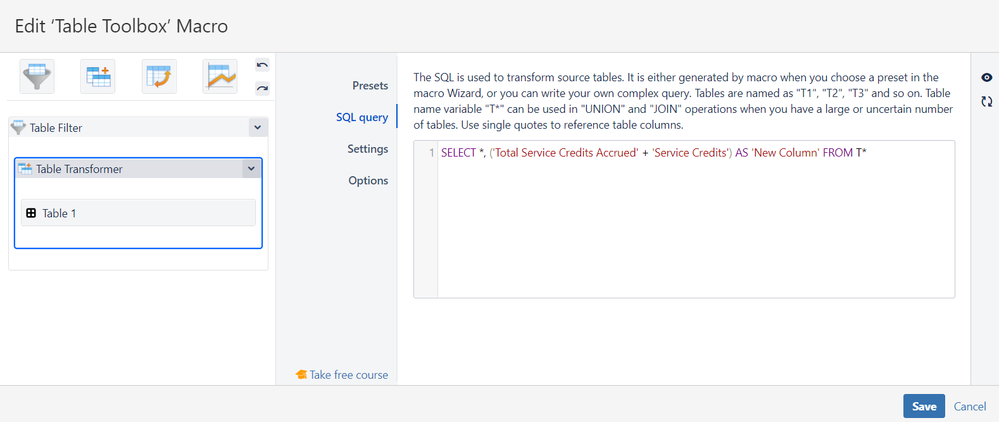This screenshot has width=999, height=422.
Task: Open the Options tab
Action: pyautogui.click(x=368, y=180)
